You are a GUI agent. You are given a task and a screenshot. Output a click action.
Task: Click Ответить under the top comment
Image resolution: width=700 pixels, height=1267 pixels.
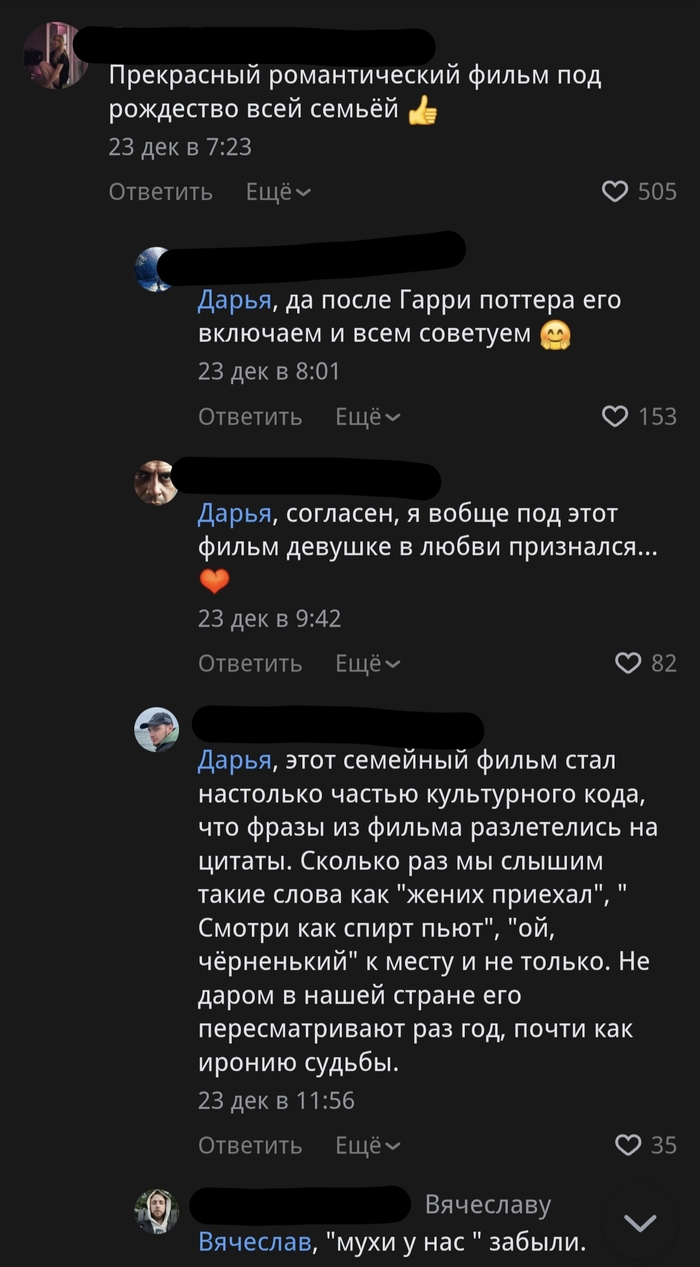point(160,191)
